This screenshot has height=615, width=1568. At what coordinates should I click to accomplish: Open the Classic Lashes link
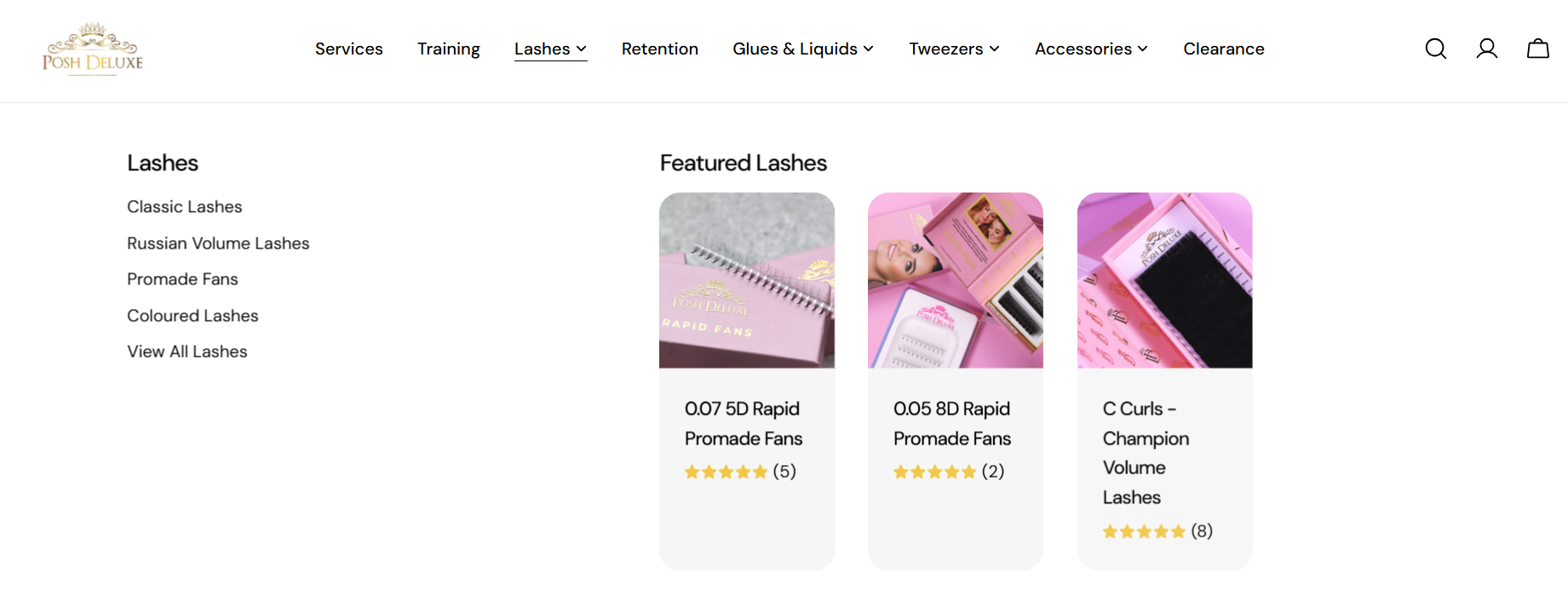185,207
